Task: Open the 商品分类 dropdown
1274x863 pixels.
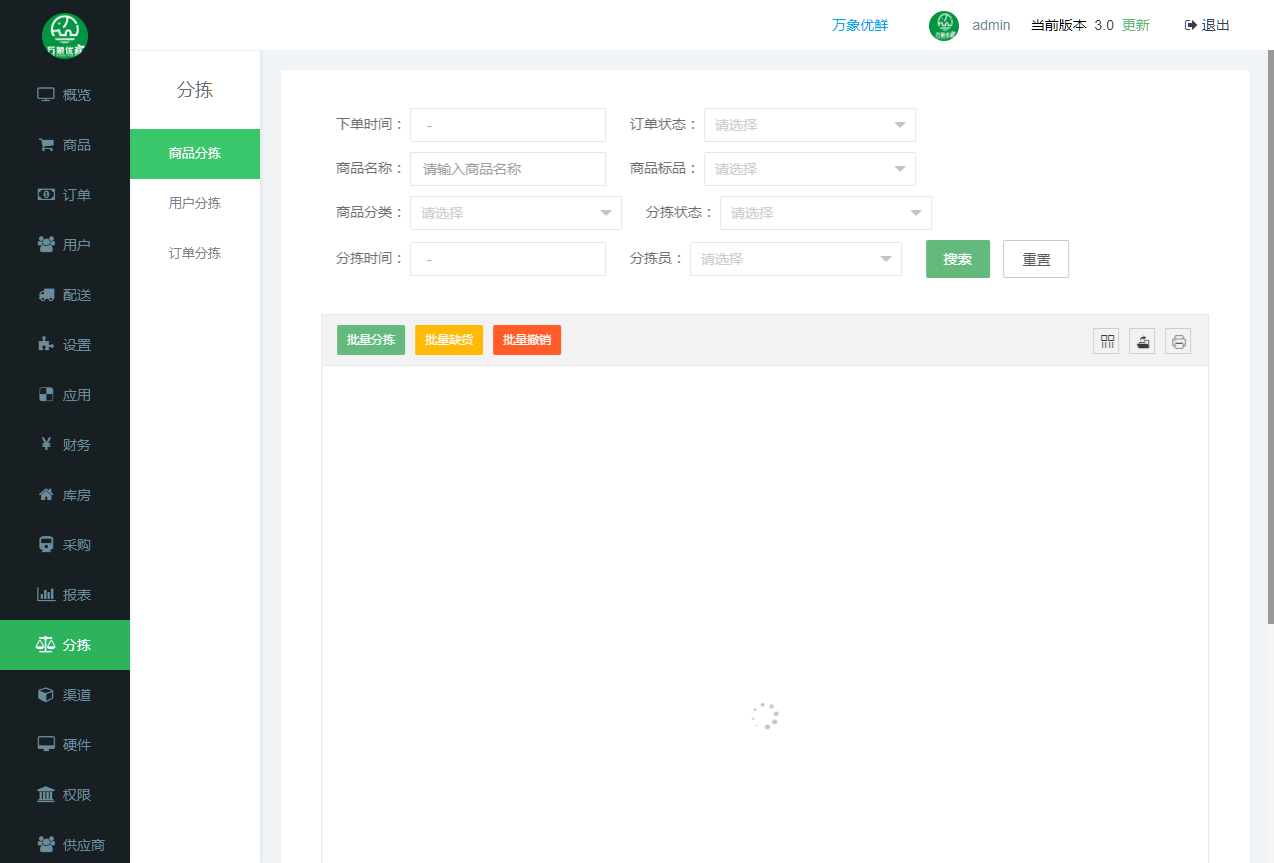Action: pyautogui.click(x=516, y=213)
